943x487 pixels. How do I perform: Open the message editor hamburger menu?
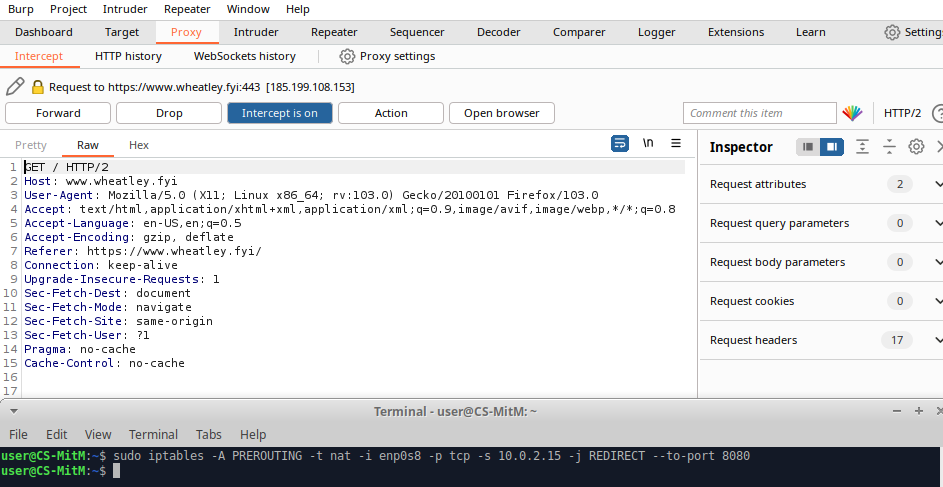676,143
